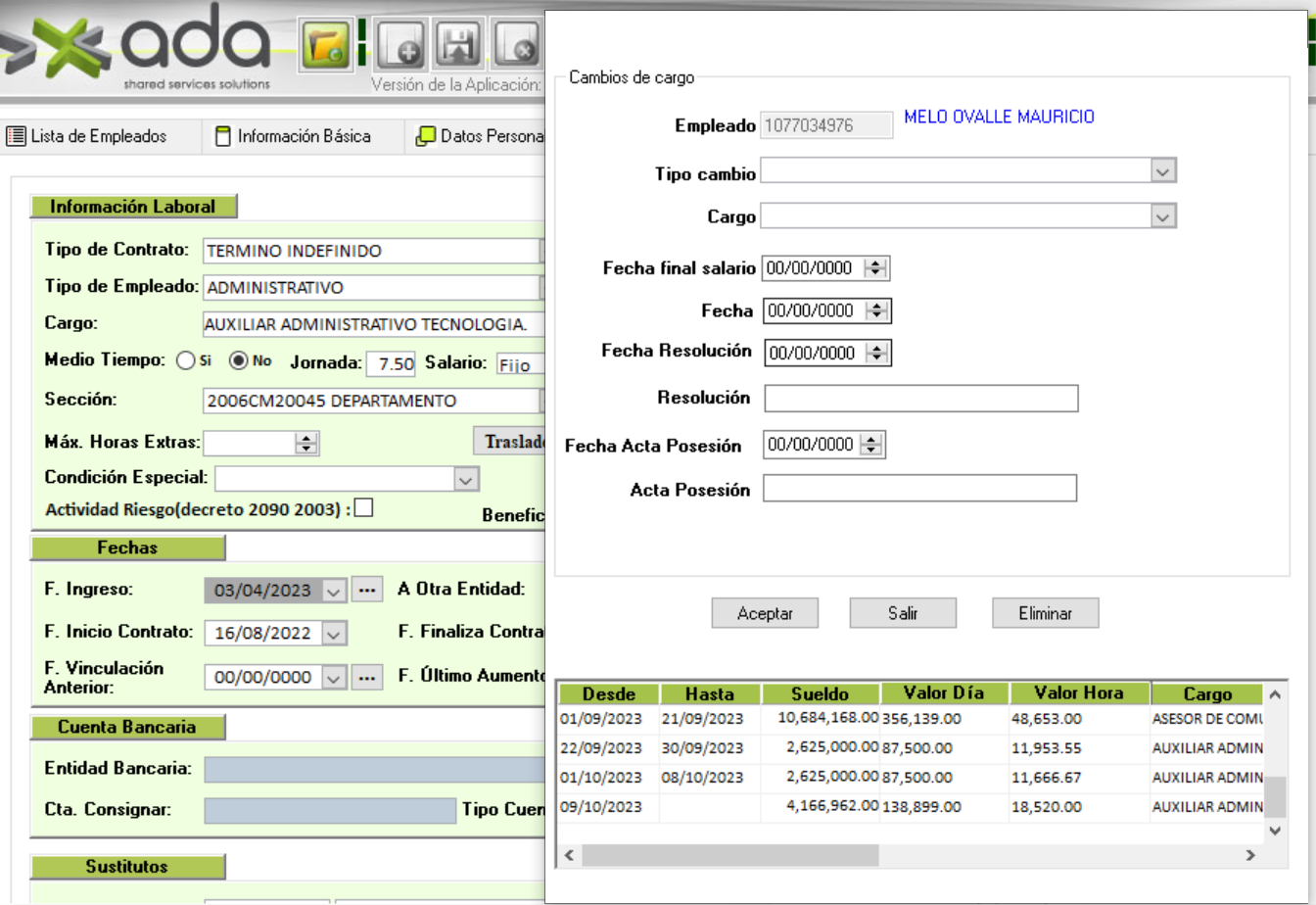Click the Fecha final salario spinner arrows

pyautogui.click(x=876, y=268)
